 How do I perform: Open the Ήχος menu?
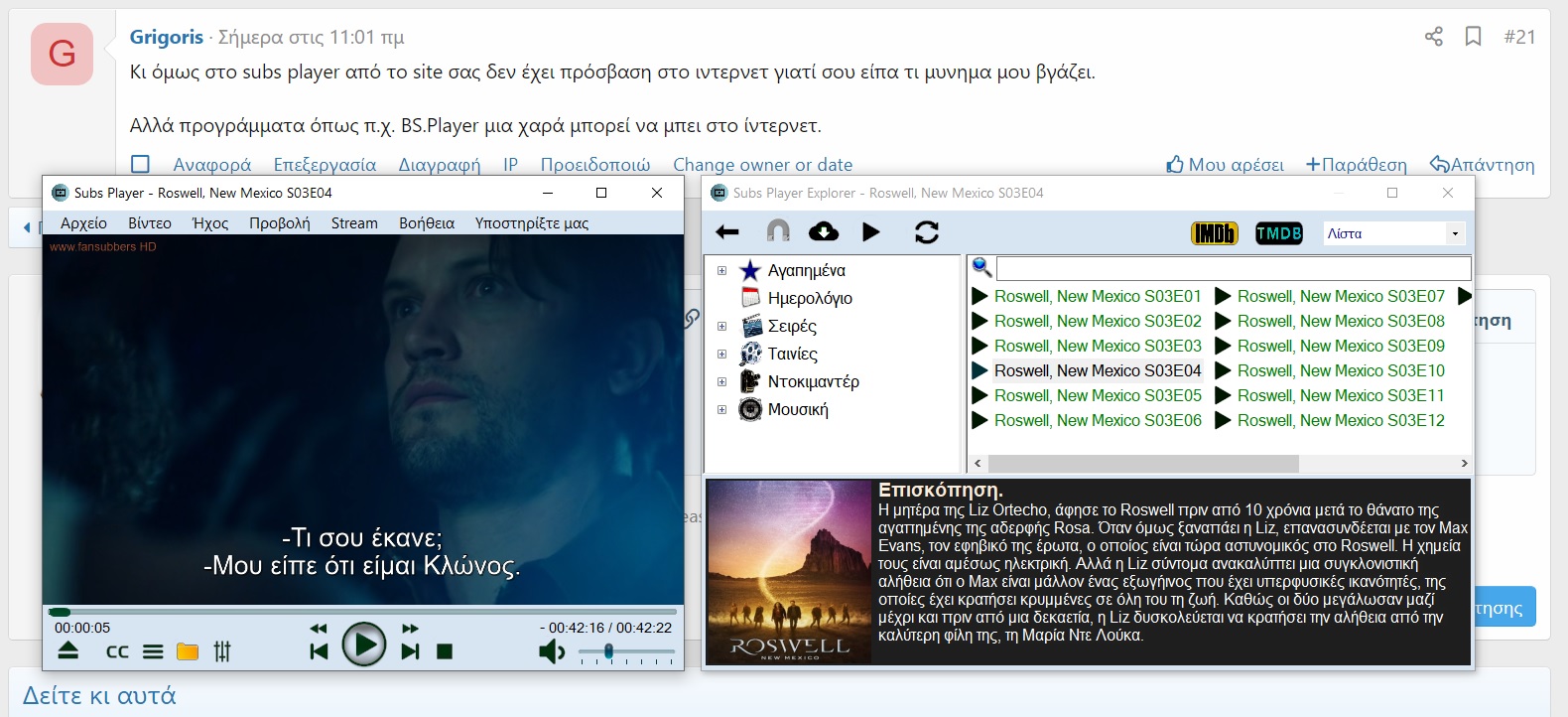tap(210, 222)
